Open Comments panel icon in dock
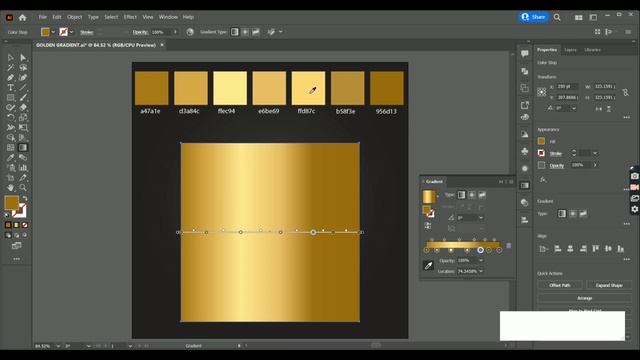This screenshot has width=640, height=360. point(525,53)
